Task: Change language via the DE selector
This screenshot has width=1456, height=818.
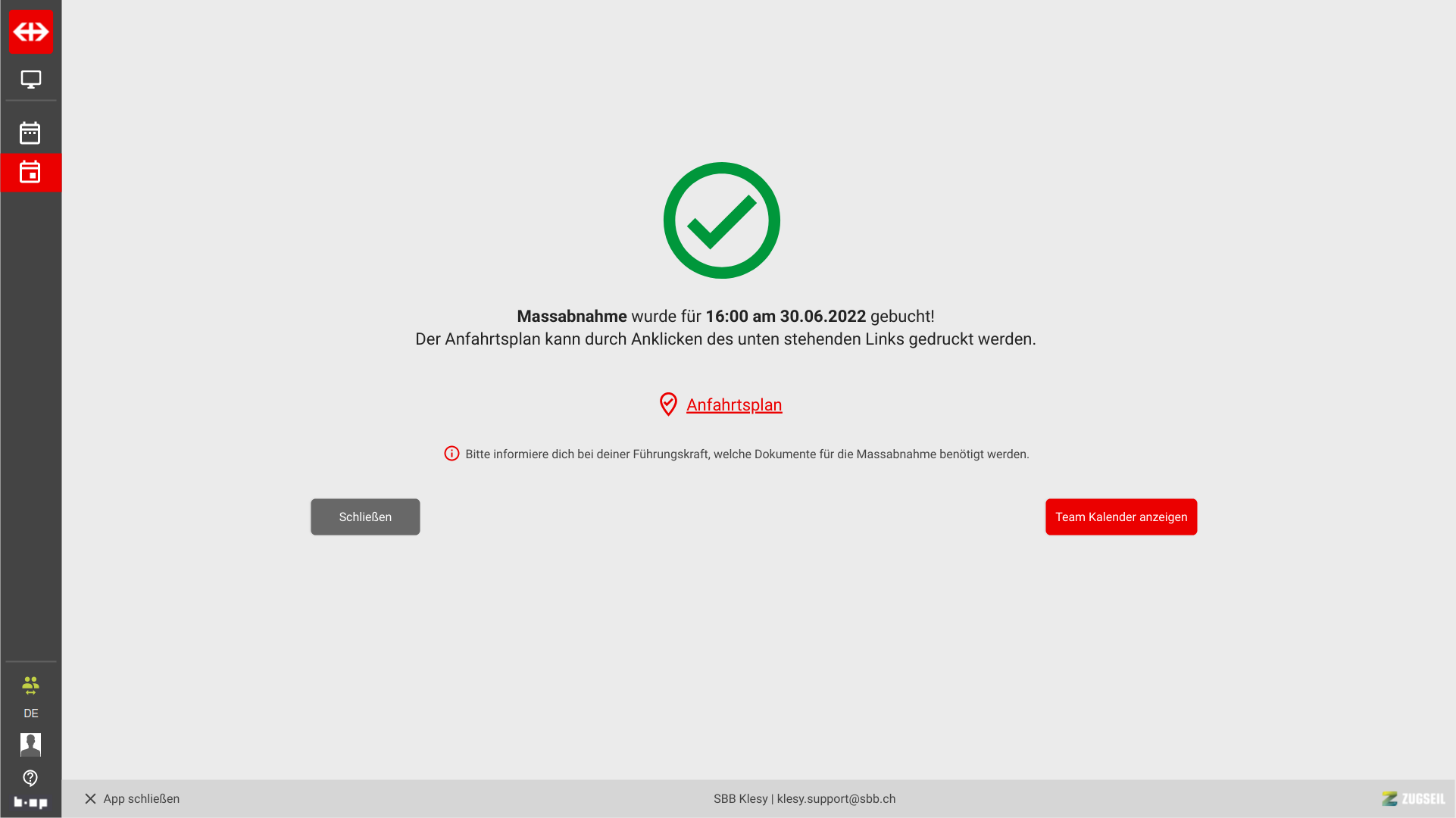Action: click(31, 713)
